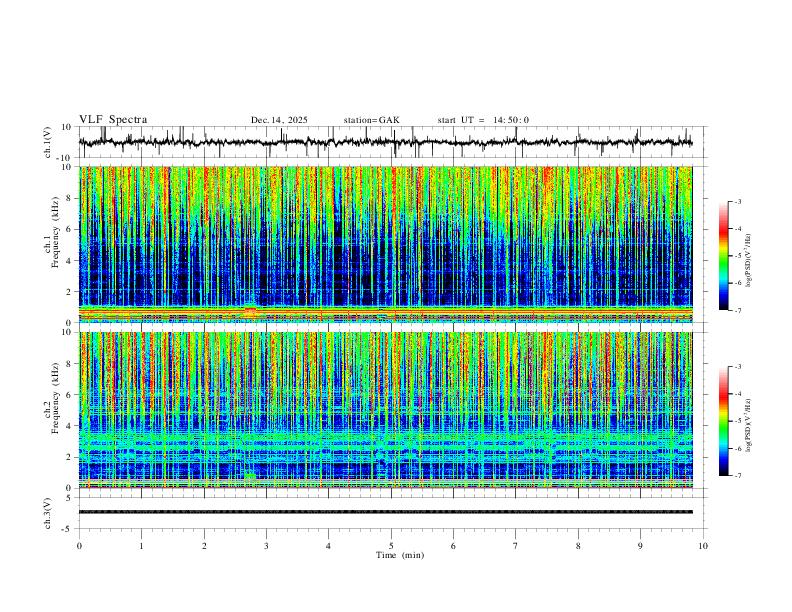Click the 'start UT = 14:50:0' text

click(483, 120)
